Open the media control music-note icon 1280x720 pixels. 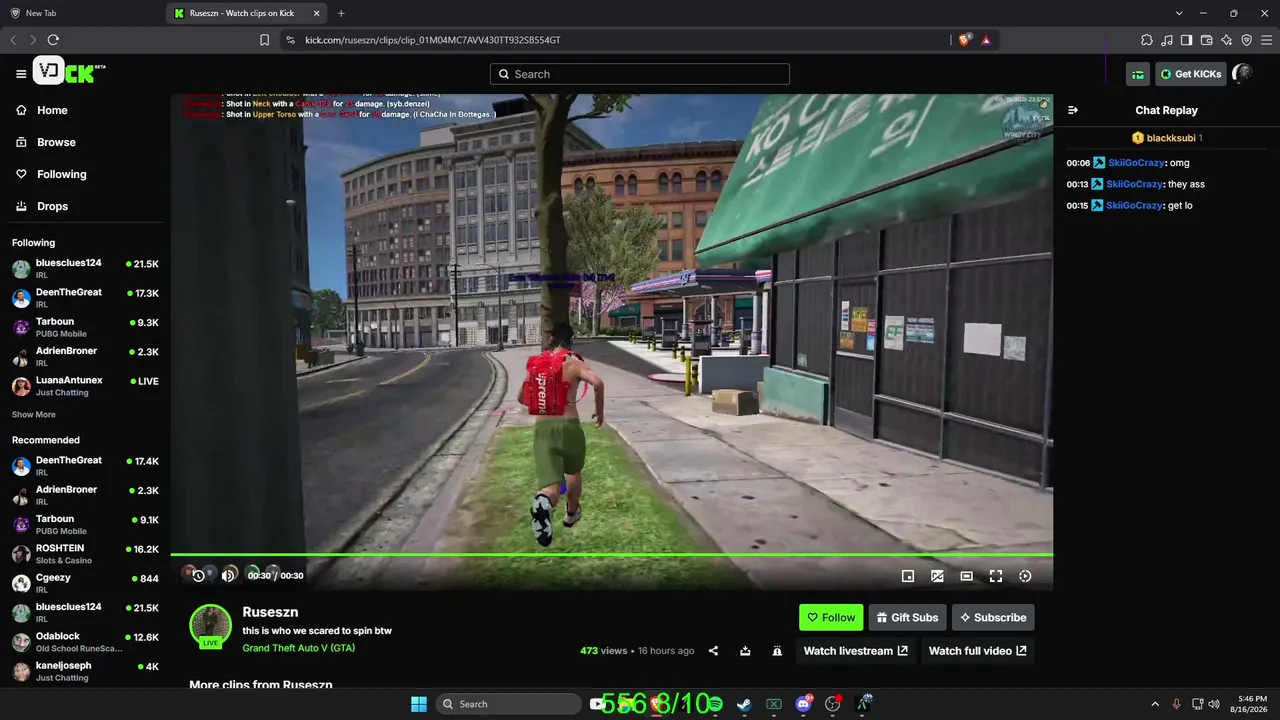click(x=1167, y=40)
